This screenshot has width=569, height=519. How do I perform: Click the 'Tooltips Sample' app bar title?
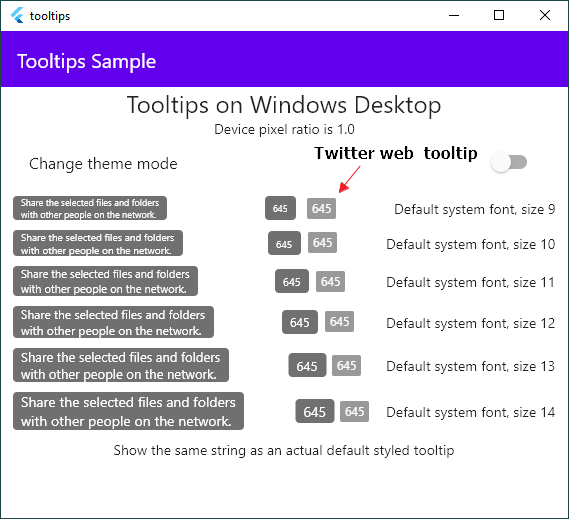(x=87, y=61)
